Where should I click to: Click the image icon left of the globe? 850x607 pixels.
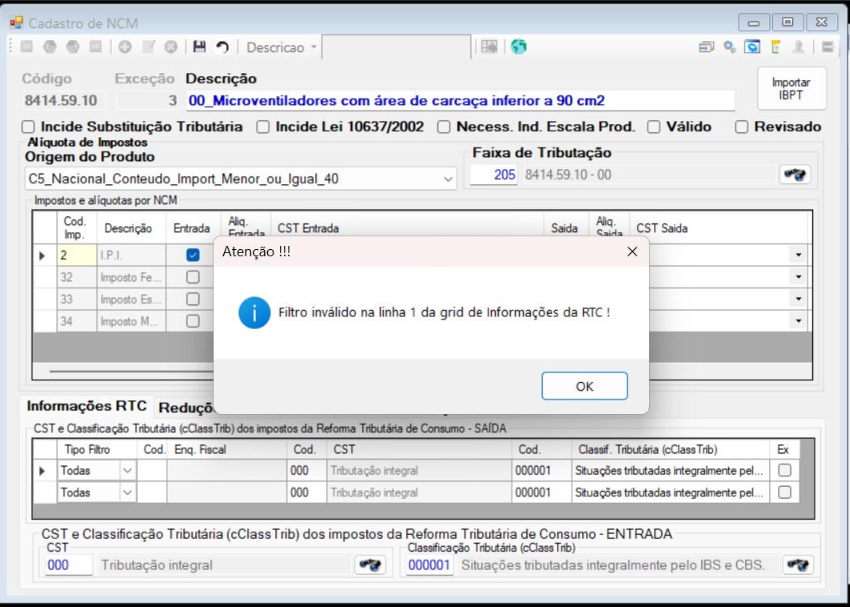489,47
